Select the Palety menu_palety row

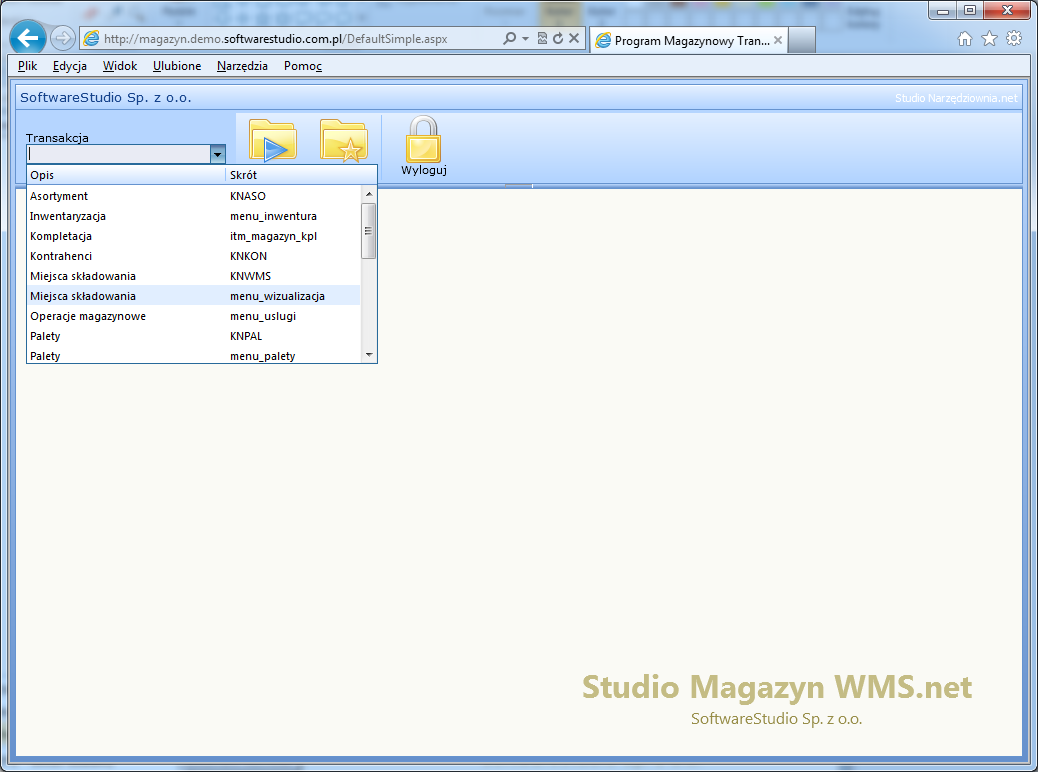[194, 355]
